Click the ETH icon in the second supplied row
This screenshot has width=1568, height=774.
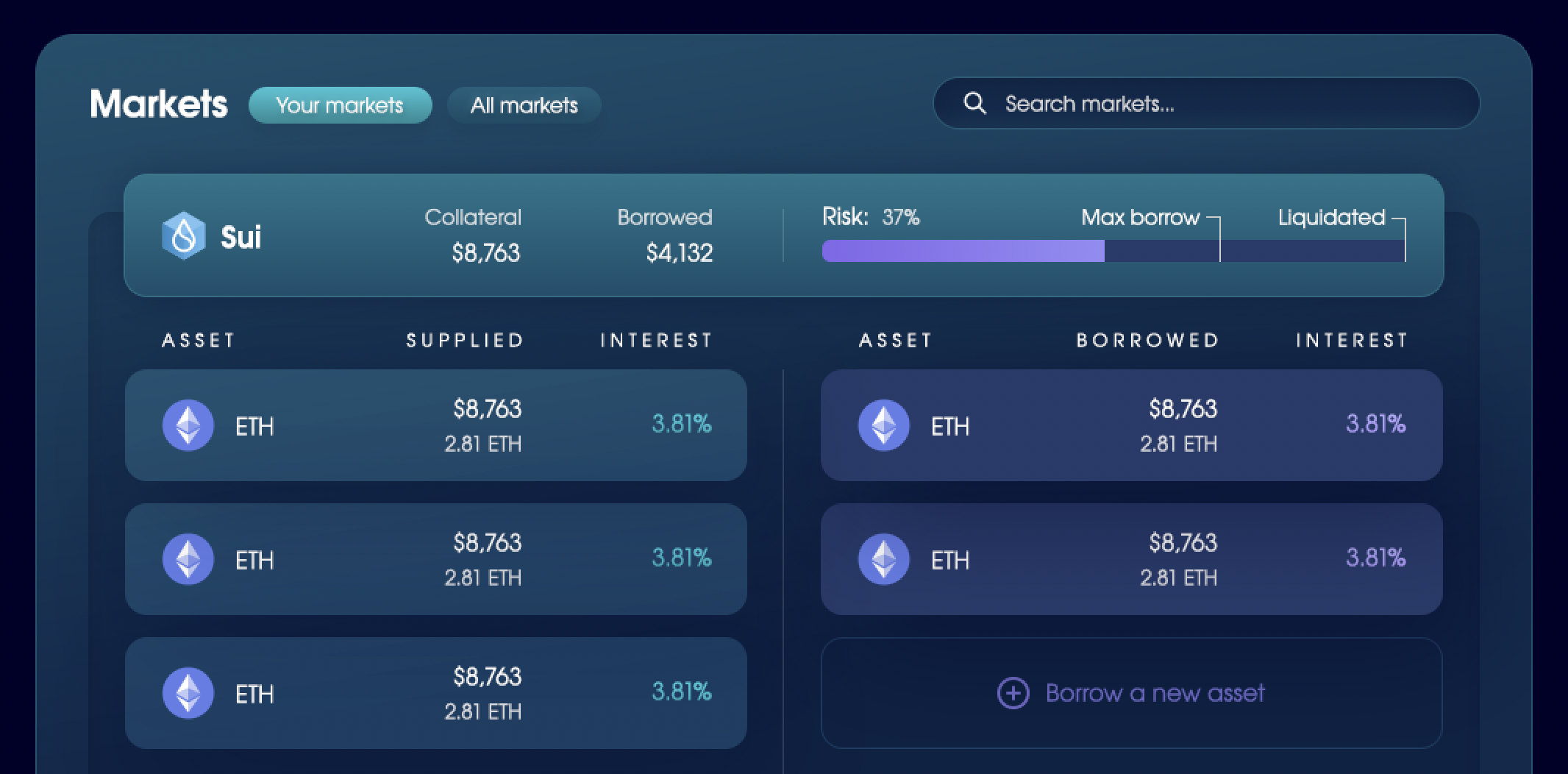[188, 559]
